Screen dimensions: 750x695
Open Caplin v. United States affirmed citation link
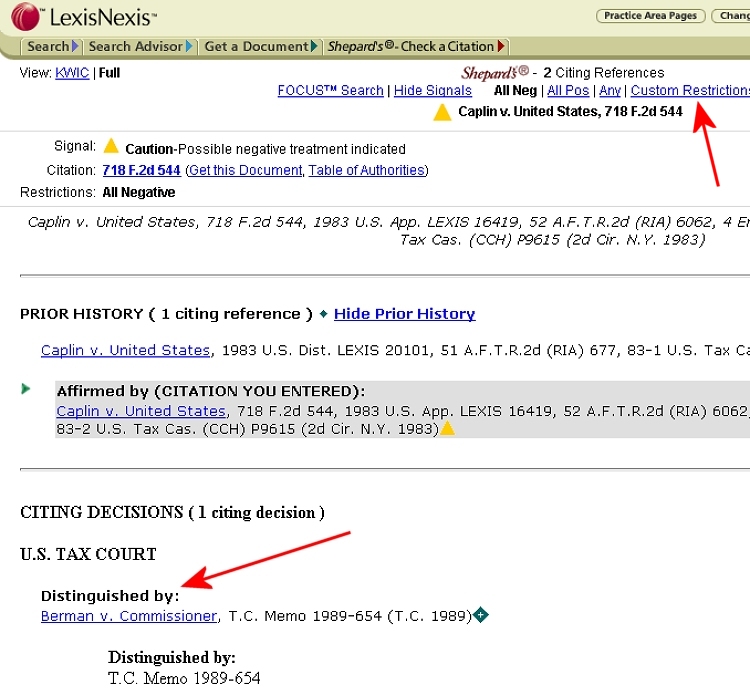click(141, 411)
